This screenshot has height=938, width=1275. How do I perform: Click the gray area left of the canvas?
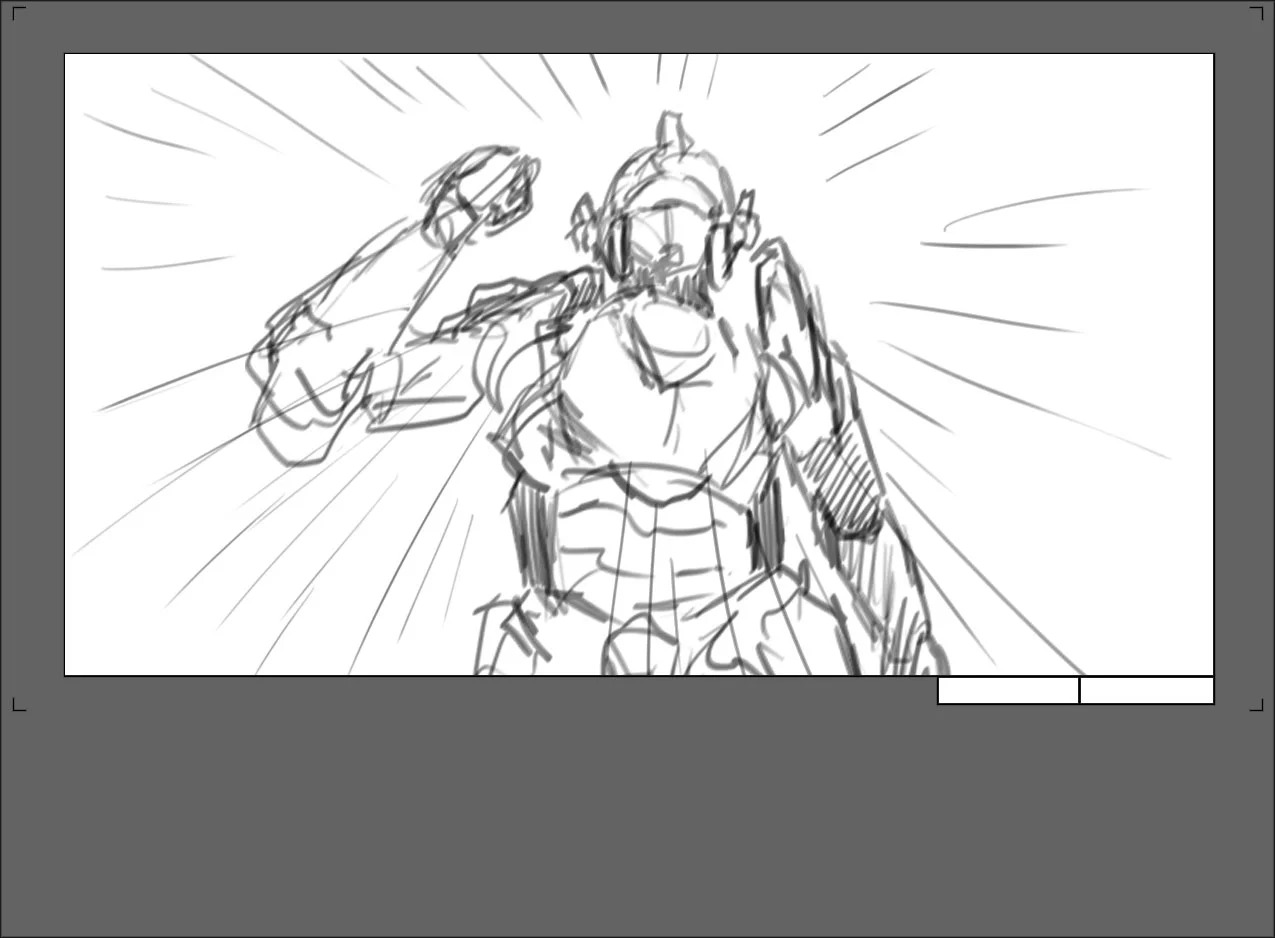coord(35,350)
